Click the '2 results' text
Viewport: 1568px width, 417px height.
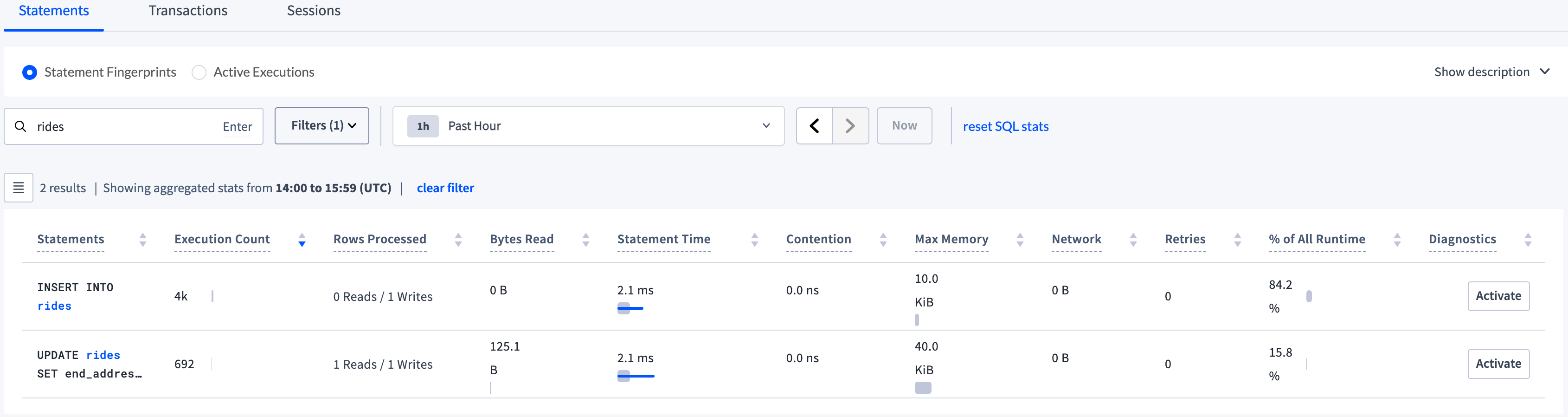63,188
